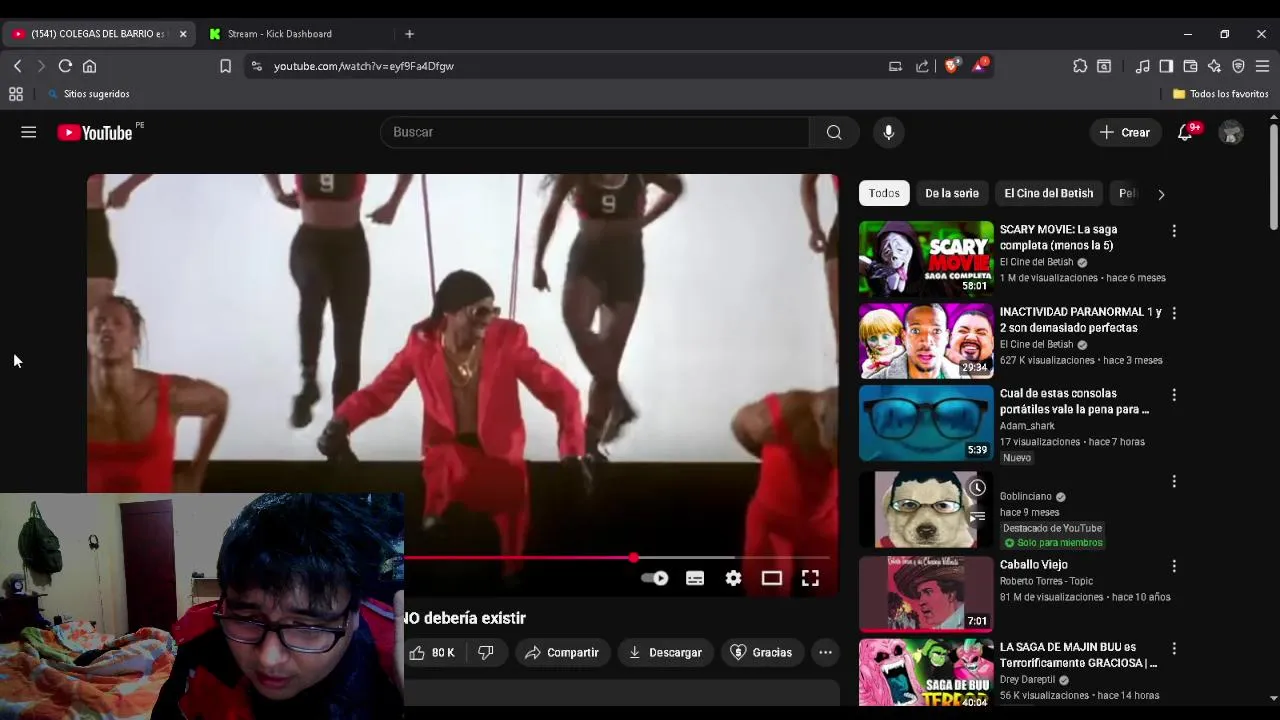The width and height of the screenshot is (1280, 720).
Task: Open the Brave VPN shield icon
Action: (1238, 66)
